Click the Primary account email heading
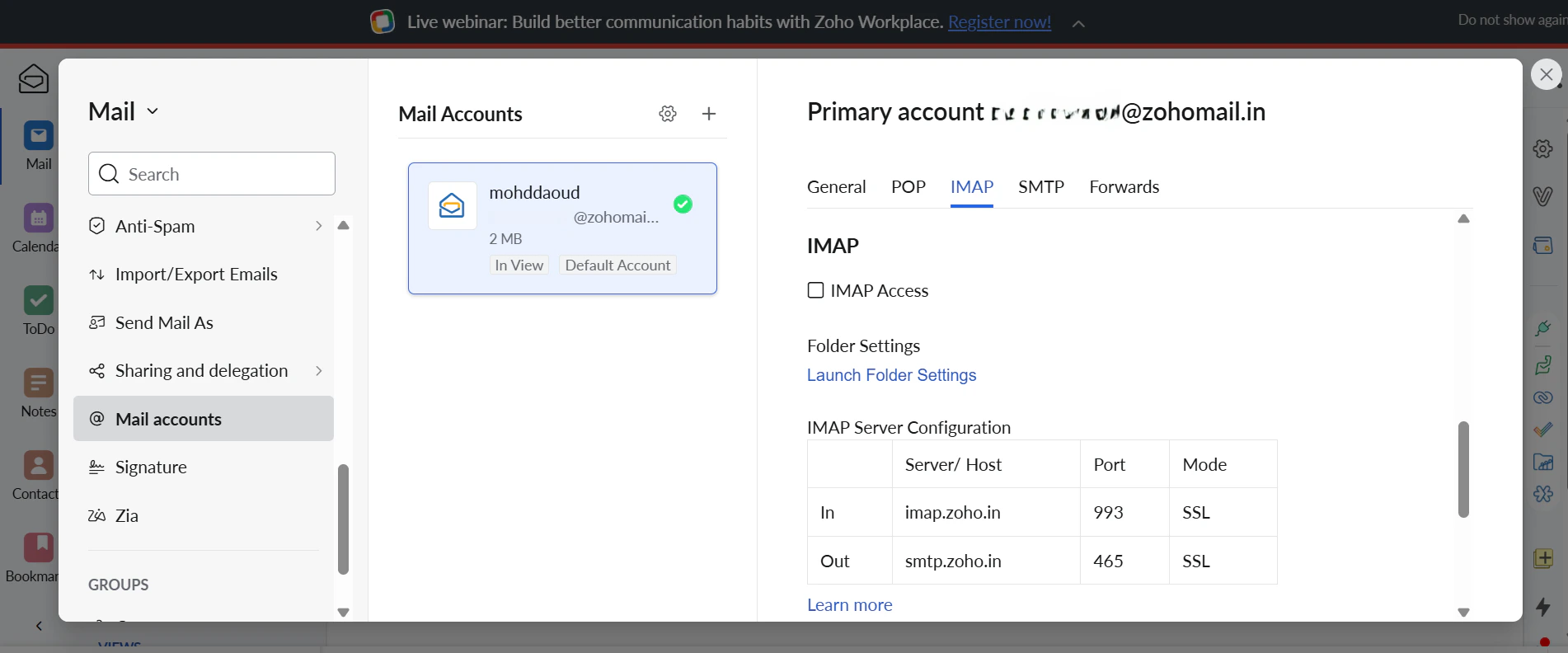The image size is (1568, 653). [1035, 111]
